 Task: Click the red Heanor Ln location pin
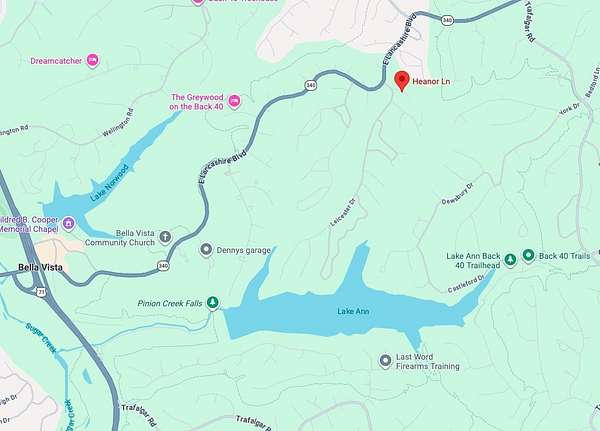pos(402,81)
